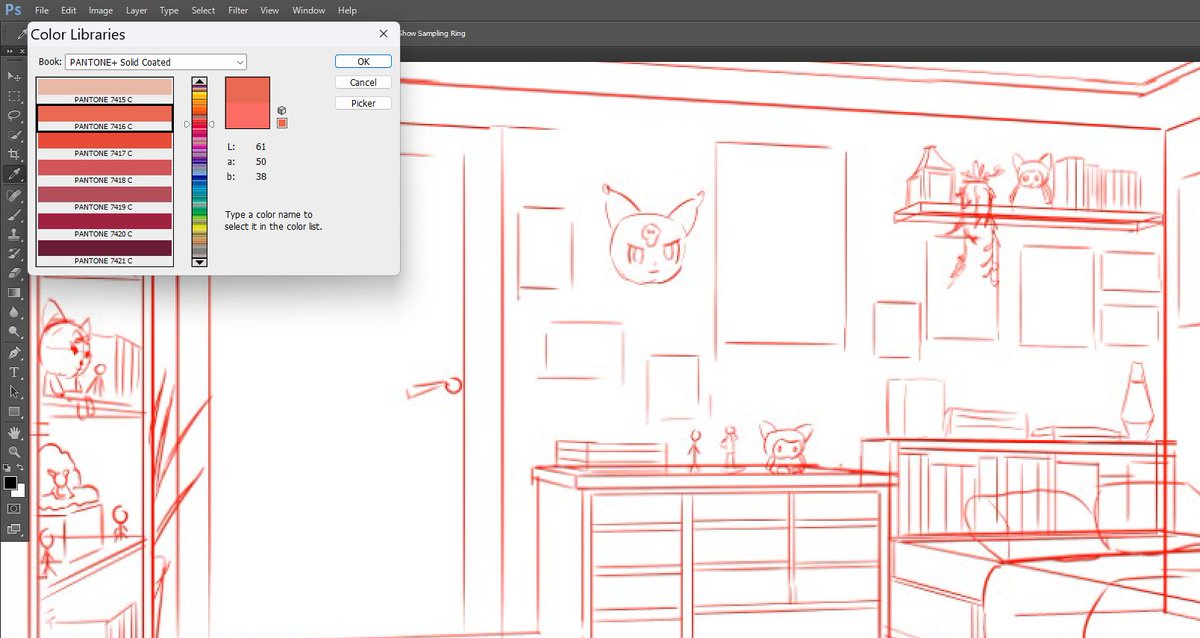The height and width of the screenshot is (638, 1200).
Task: Open the Filter menu
Action: click(x=238, y=10)
